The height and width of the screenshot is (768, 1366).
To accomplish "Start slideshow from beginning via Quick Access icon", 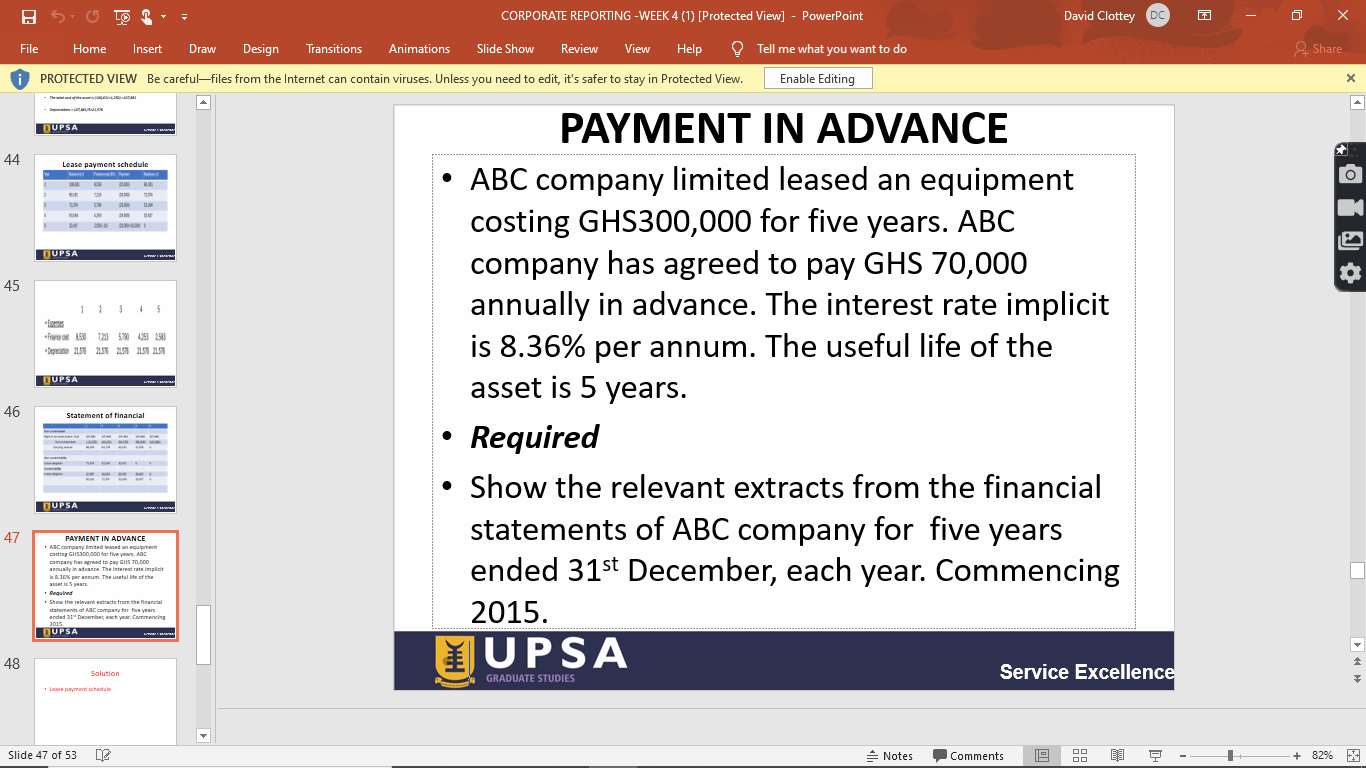I will click(122, 15).
